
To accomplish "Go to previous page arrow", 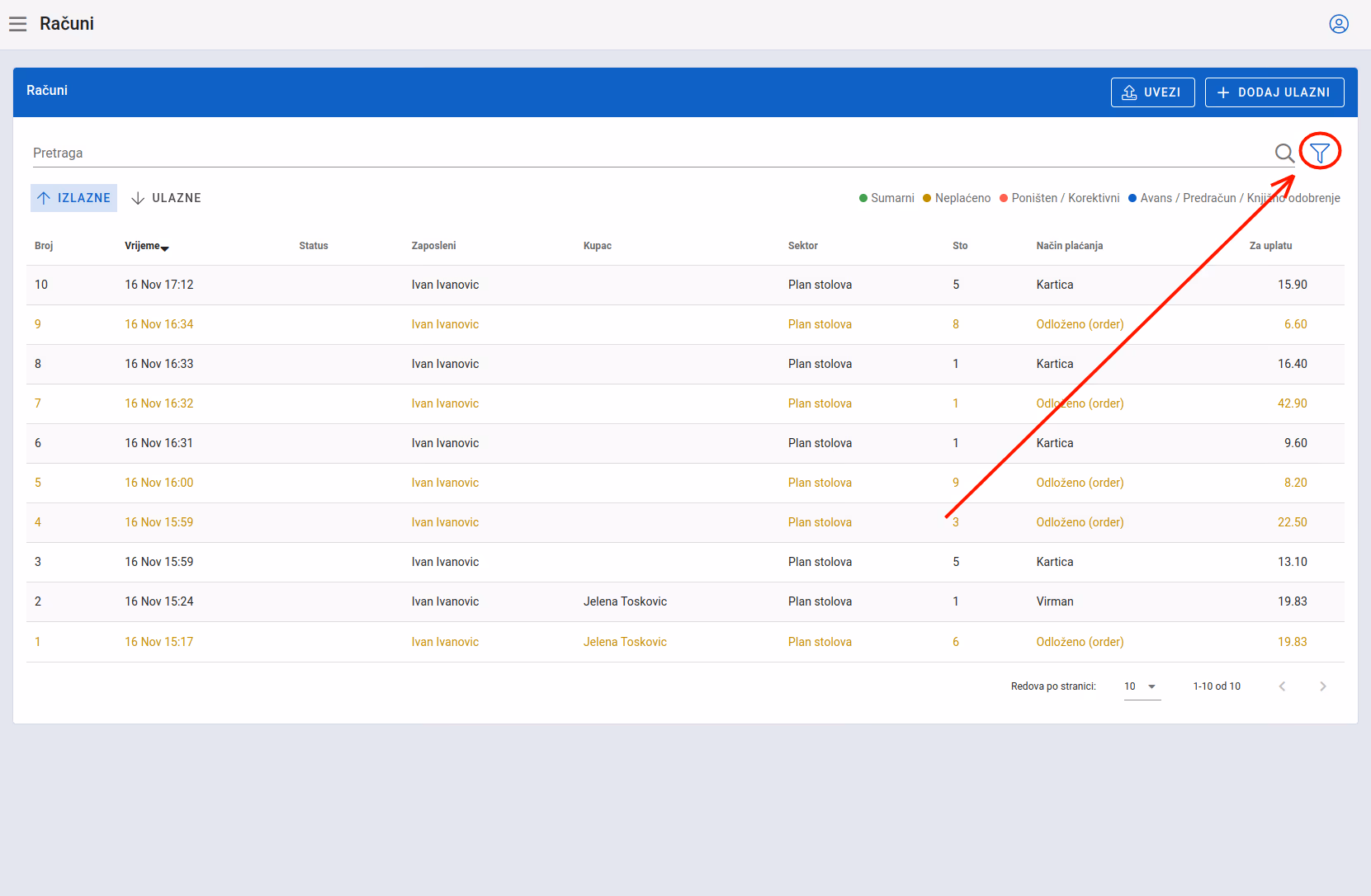I will (x=1282, y=686).
